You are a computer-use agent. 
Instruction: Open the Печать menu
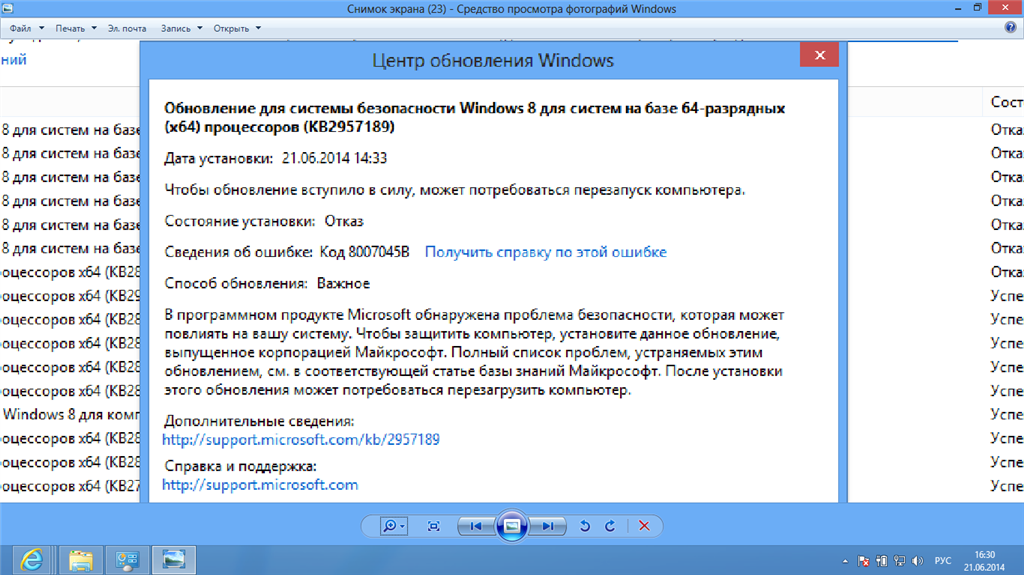76,28
